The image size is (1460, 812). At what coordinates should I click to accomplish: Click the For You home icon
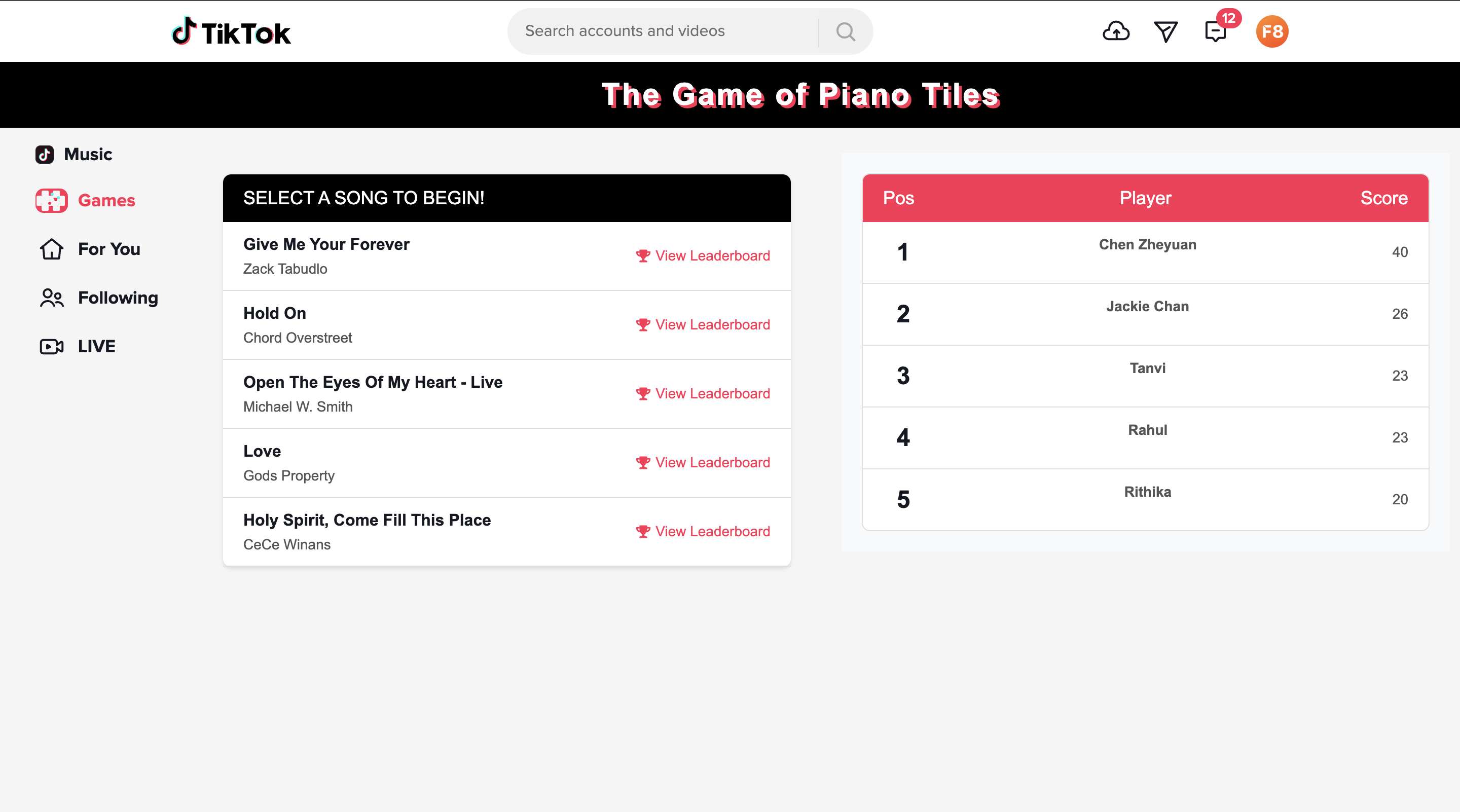pos(51,249)
